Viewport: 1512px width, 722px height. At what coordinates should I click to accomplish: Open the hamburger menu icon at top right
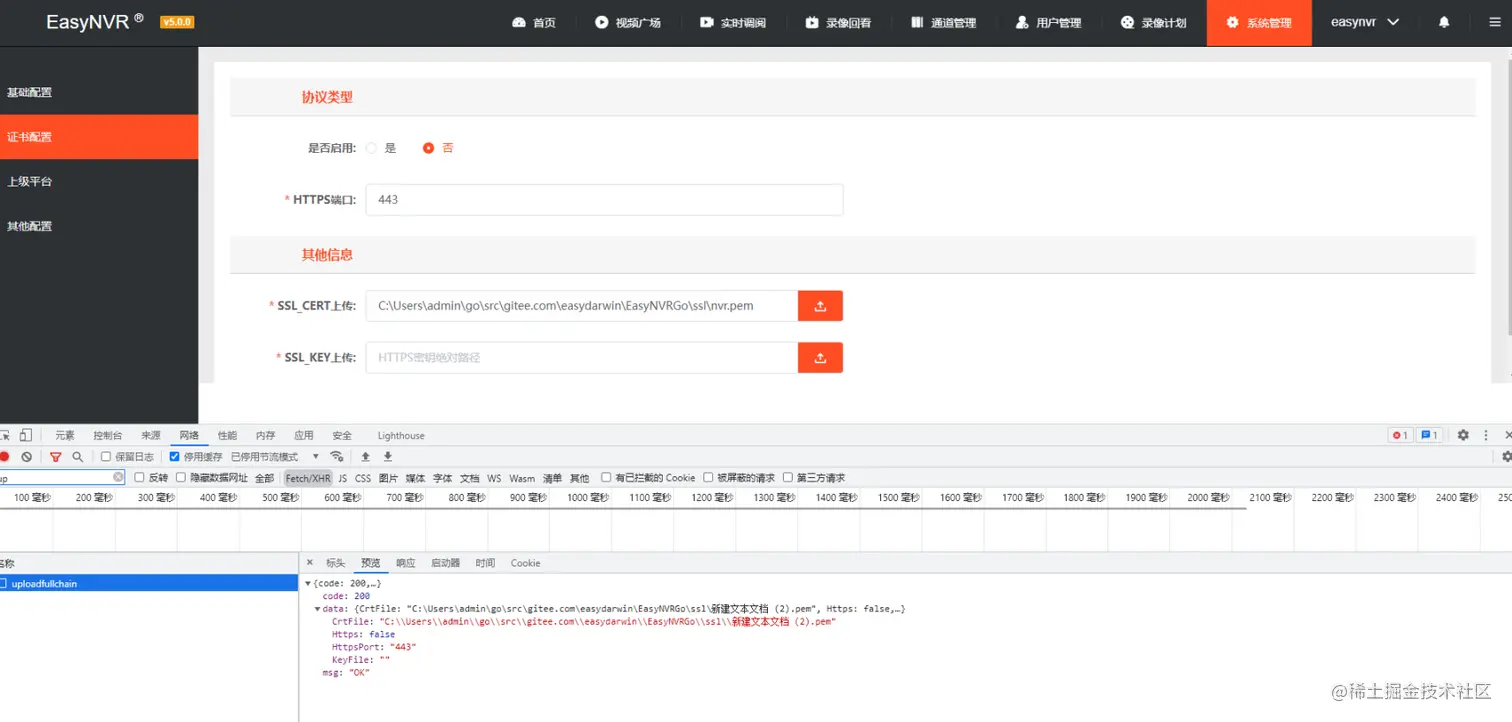point(1495,22)
